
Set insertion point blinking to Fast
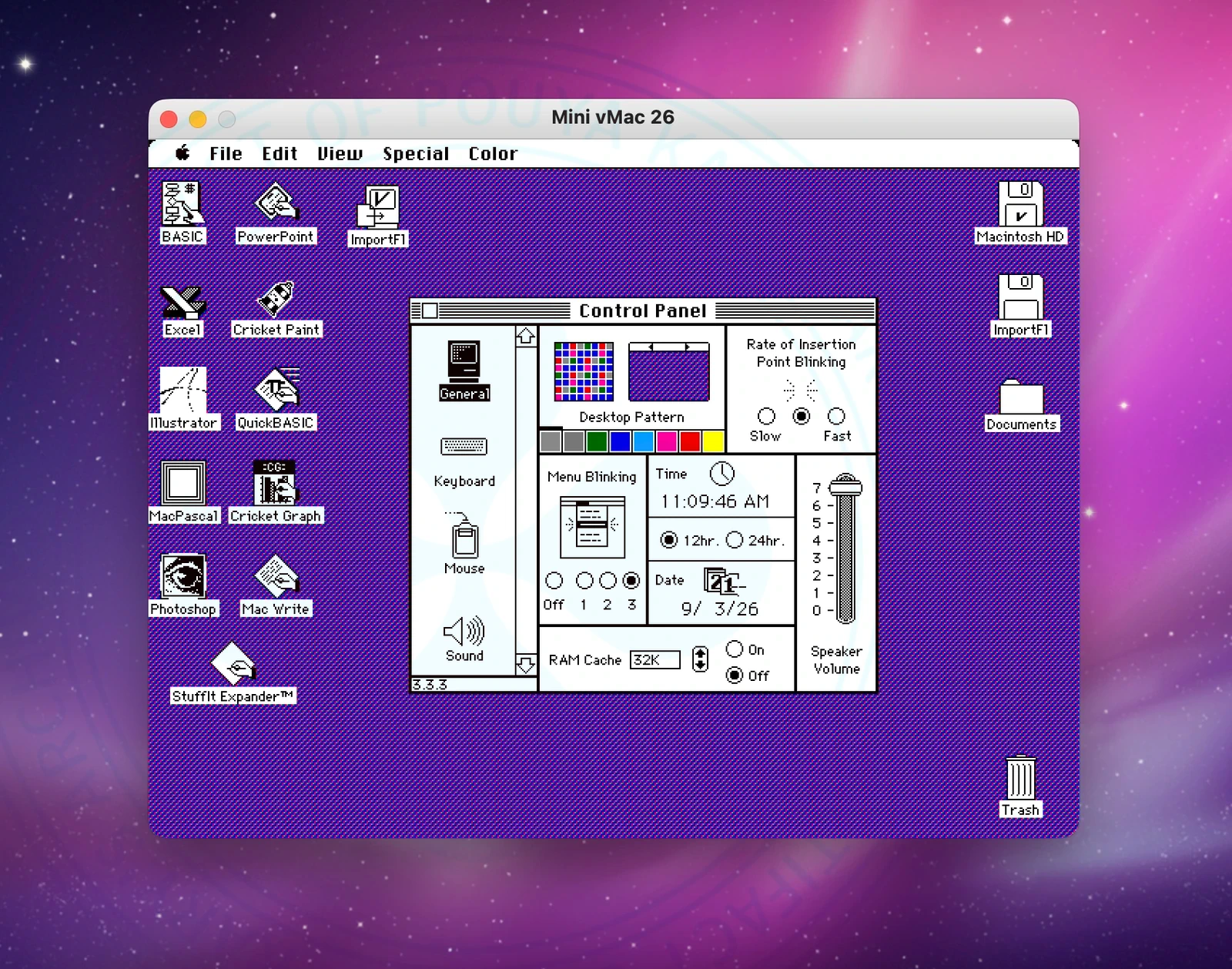[836, 416]
